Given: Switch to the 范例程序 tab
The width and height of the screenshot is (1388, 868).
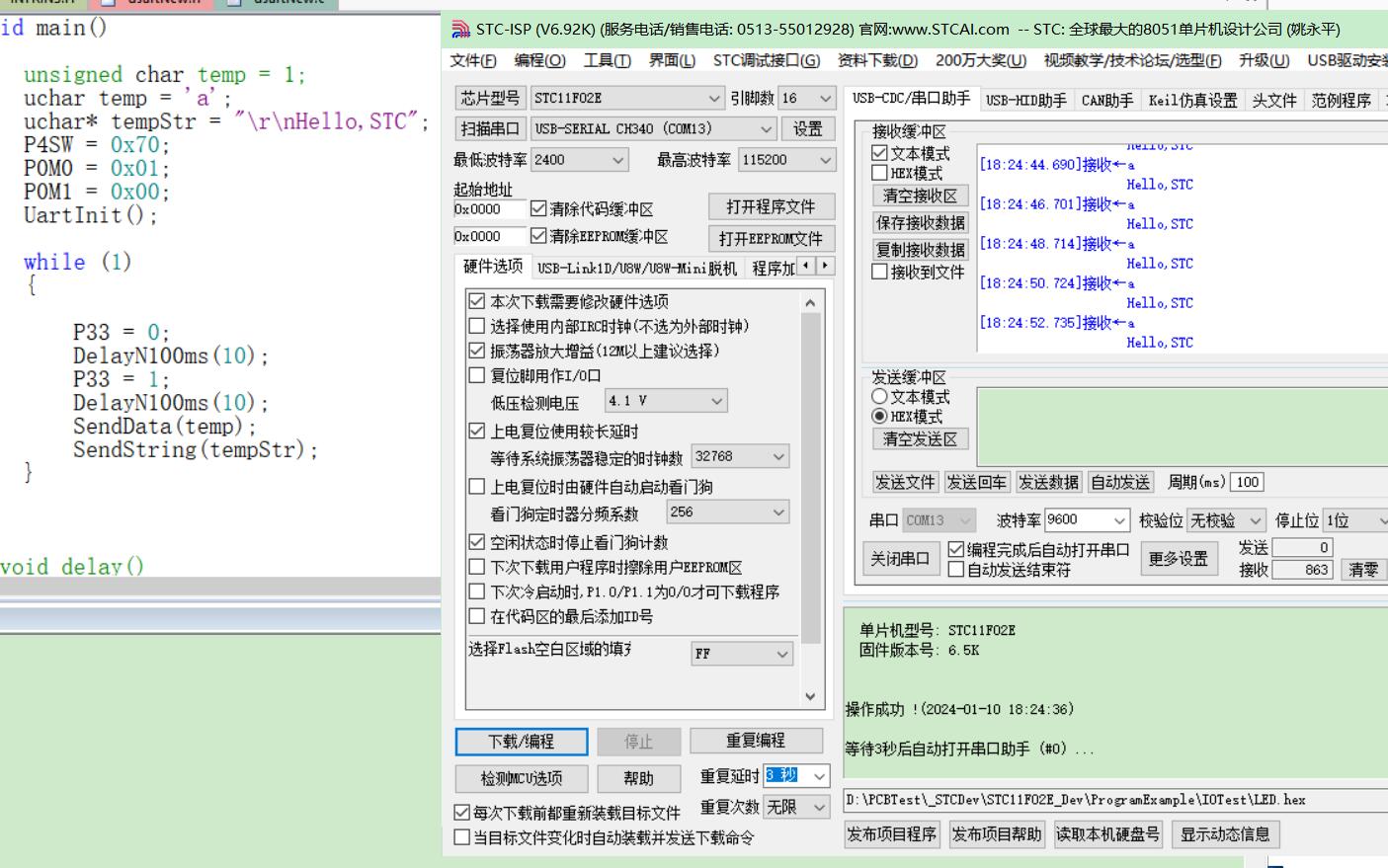Looking at the screenshot, I should click(x=1342, y=100).
